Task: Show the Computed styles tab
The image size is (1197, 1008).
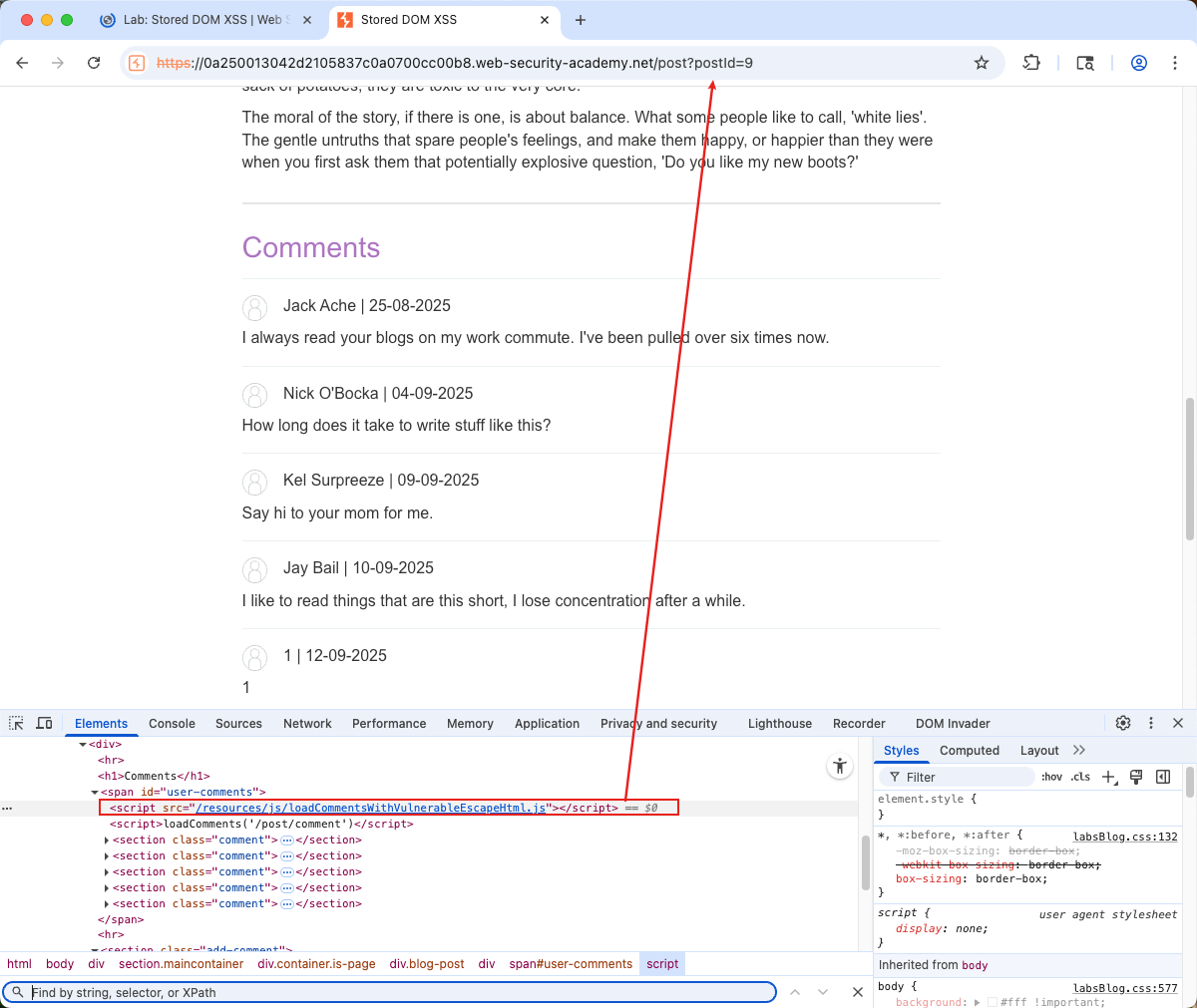Action: pos(970,750)
